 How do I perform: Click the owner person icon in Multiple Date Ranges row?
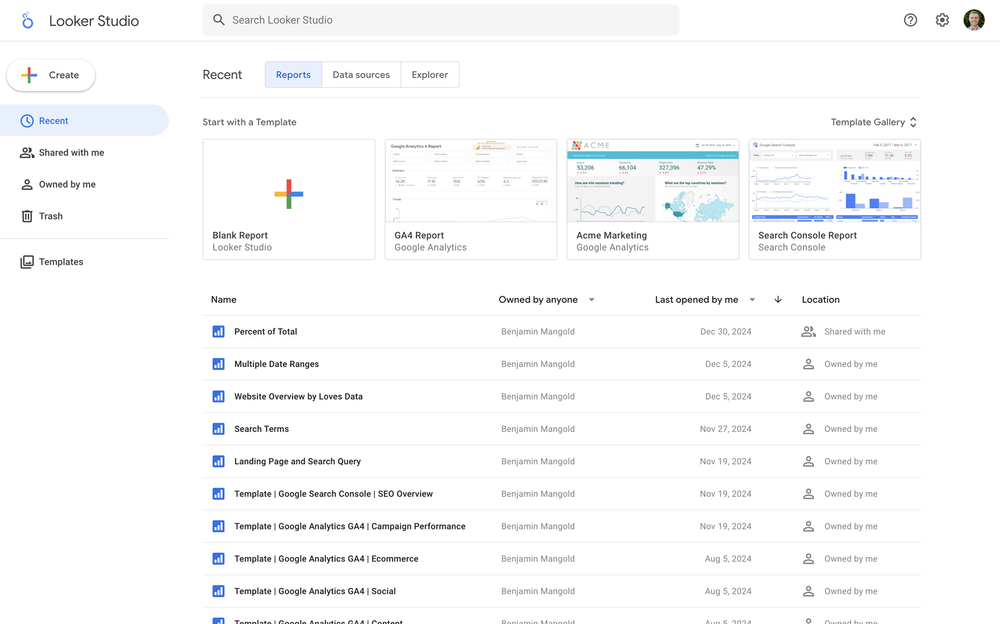808,364
